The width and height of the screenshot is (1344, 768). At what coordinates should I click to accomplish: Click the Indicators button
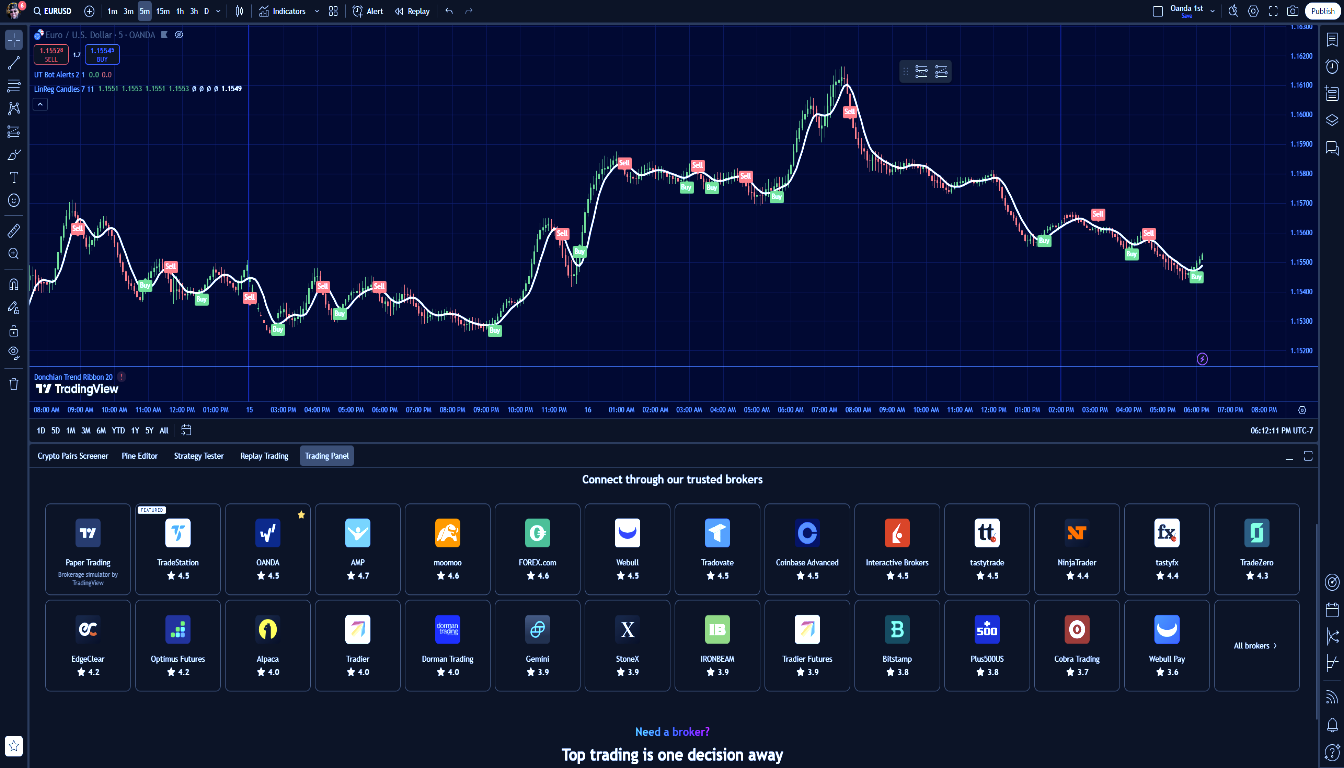(x=282, y=11)
